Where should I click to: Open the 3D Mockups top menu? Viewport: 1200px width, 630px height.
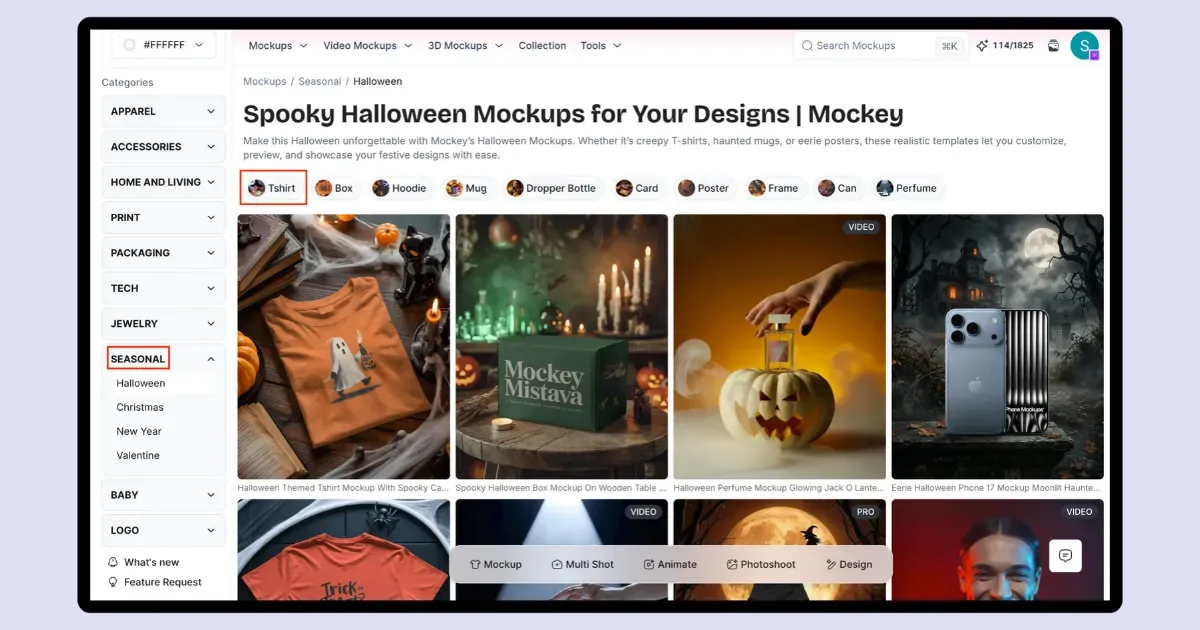(465, 46)
